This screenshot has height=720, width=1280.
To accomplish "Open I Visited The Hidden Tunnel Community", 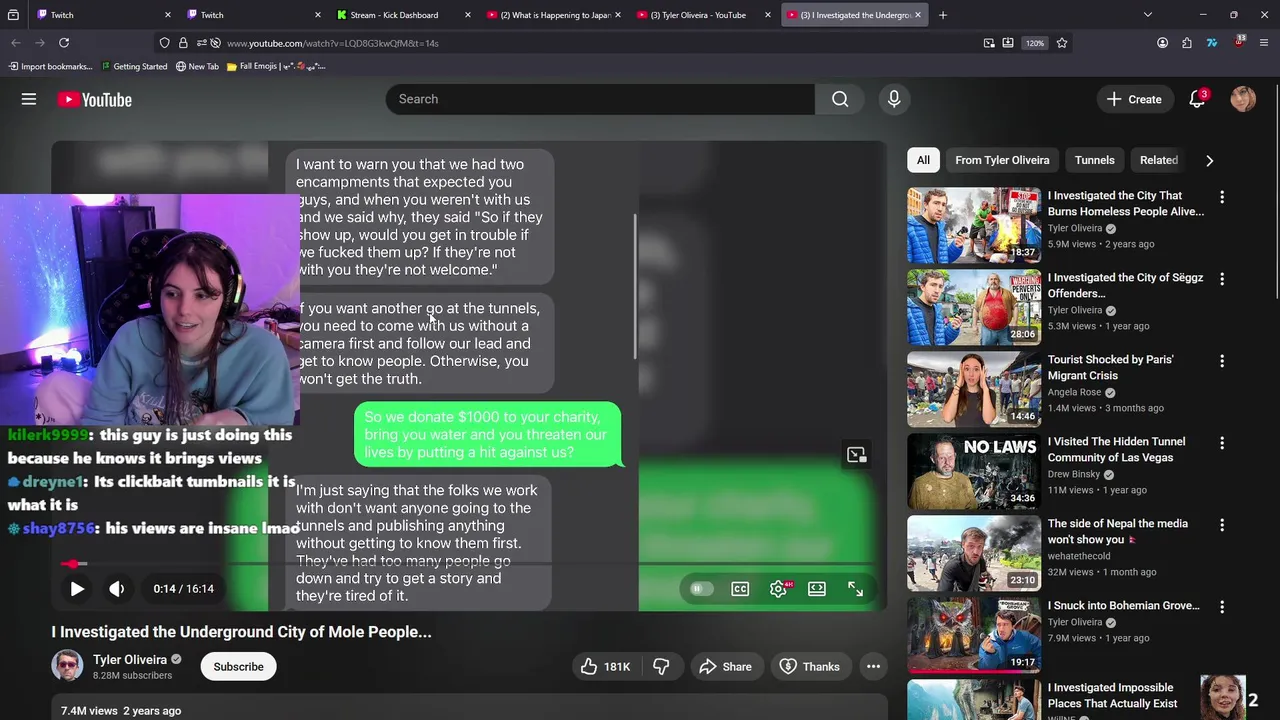I will (x=1116, y=449).
